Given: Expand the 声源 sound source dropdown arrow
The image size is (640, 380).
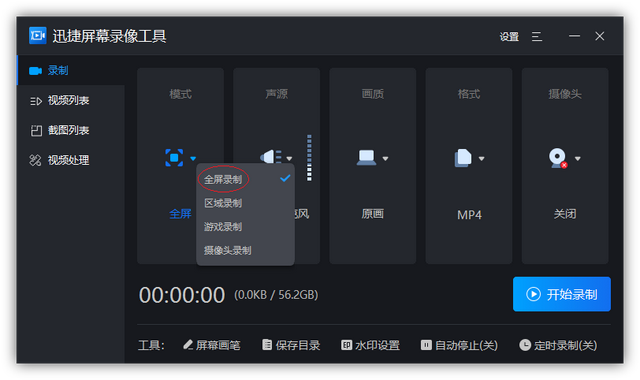Looking at the screenshot, I should click(x=289, y=158).
